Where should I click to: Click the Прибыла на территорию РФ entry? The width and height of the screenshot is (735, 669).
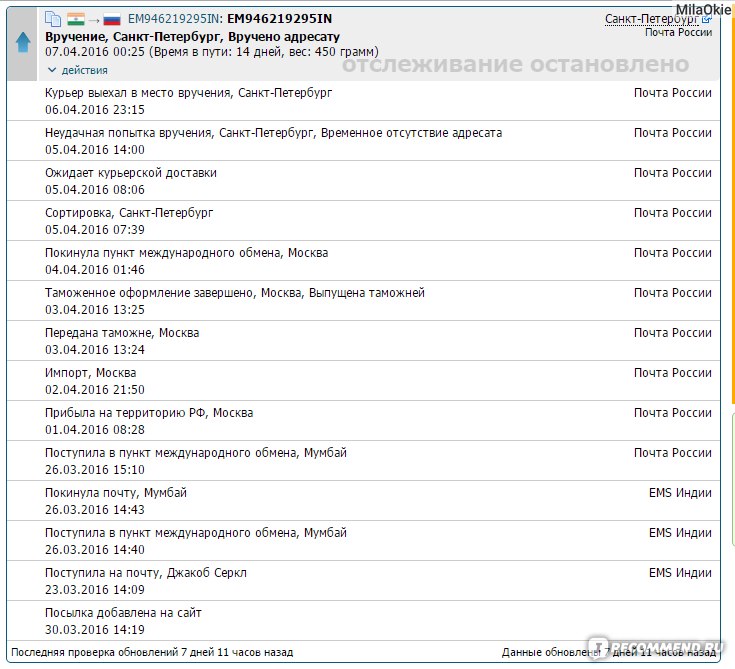click(x=149, y=413)
